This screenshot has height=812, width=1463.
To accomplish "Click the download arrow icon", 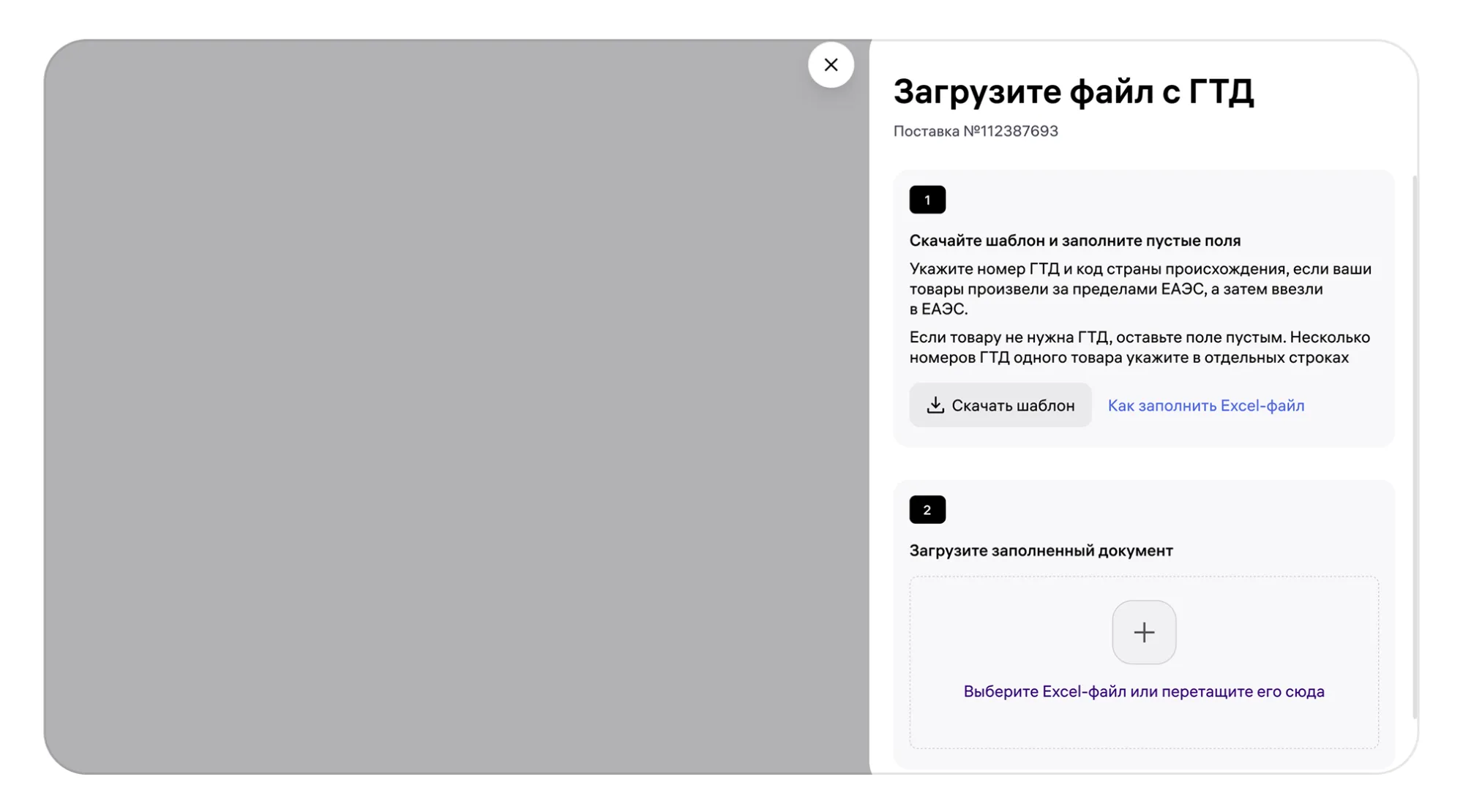I will click(x=935, y=405).
